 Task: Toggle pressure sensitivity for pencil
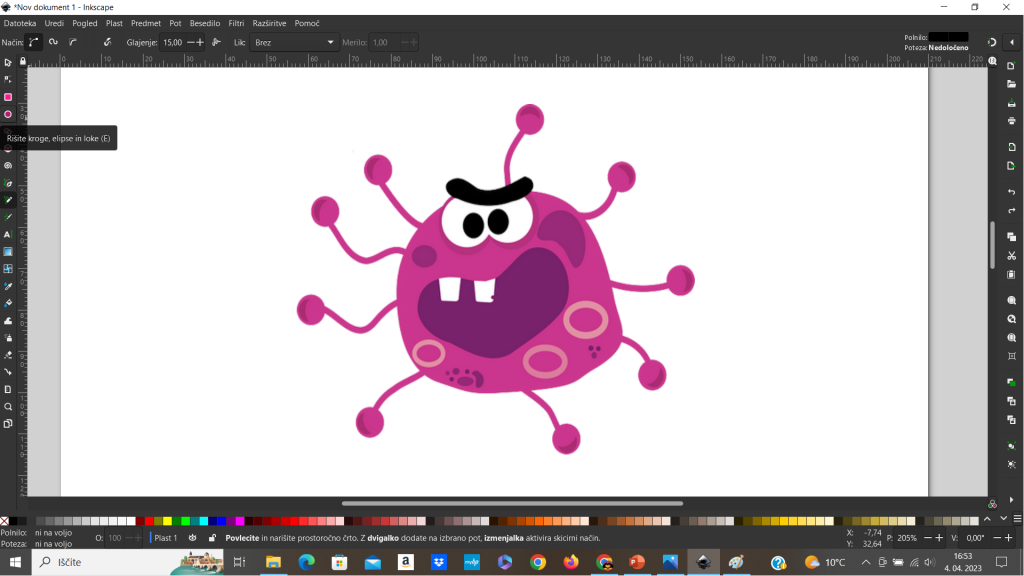pyautogui.click(x=108, y=42)
